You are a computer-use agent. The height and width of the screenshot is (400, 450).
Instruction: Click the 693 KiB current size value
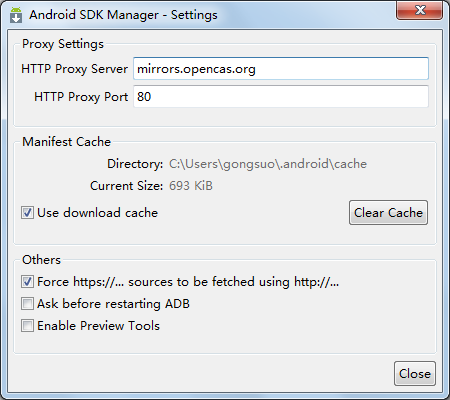[191, 186]
